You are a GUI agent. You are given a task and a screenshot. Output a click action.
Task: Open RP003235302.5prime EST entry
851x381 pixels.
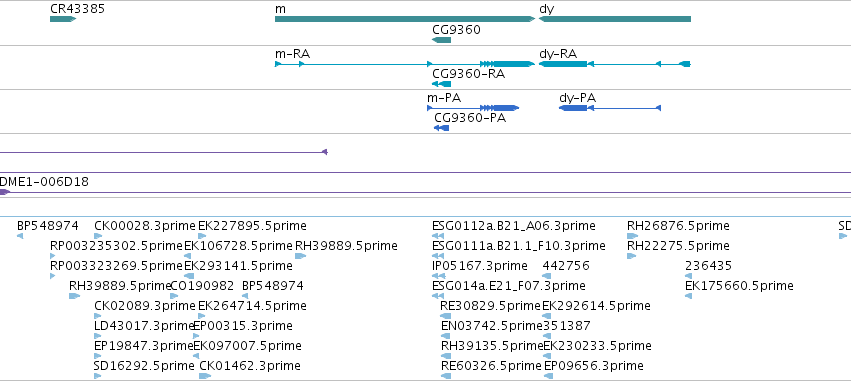[116, 245]
